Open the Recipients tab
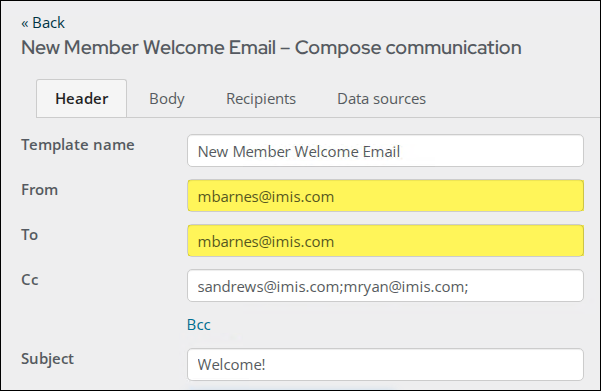This screenshot has height=391, width=601. pyautogui.click(x=261, y=99)
